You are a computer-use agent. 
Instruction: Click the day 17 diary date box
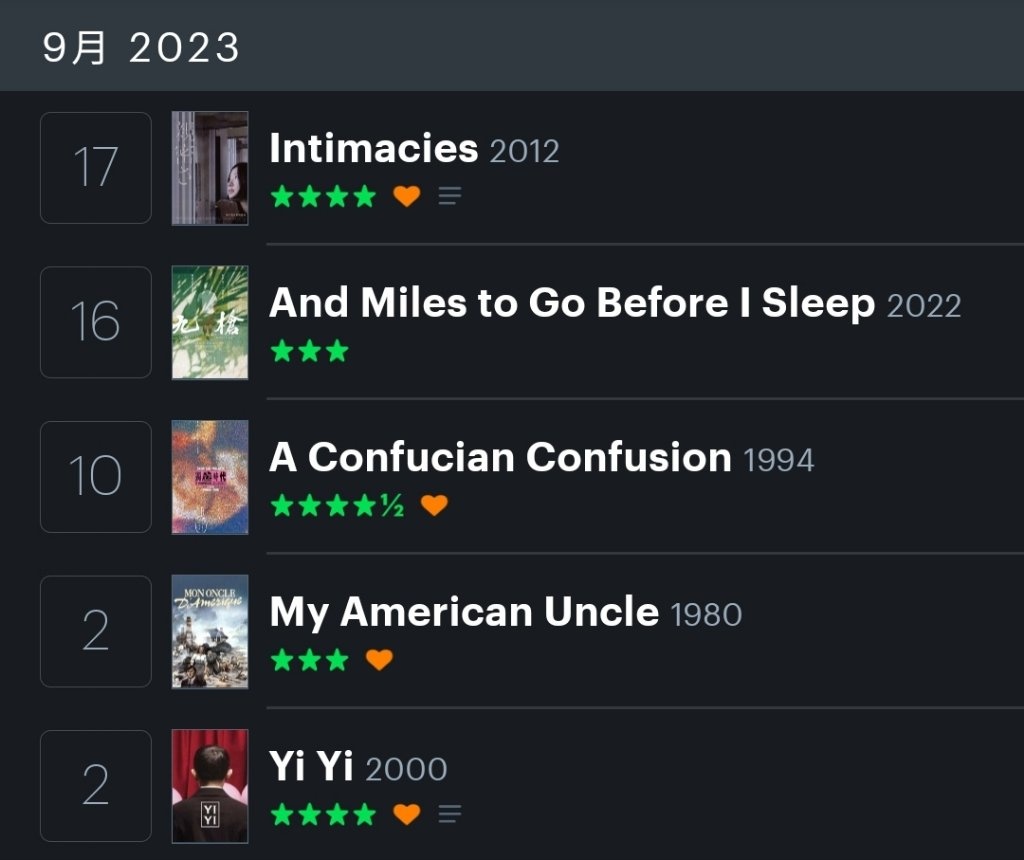[96, 168]
